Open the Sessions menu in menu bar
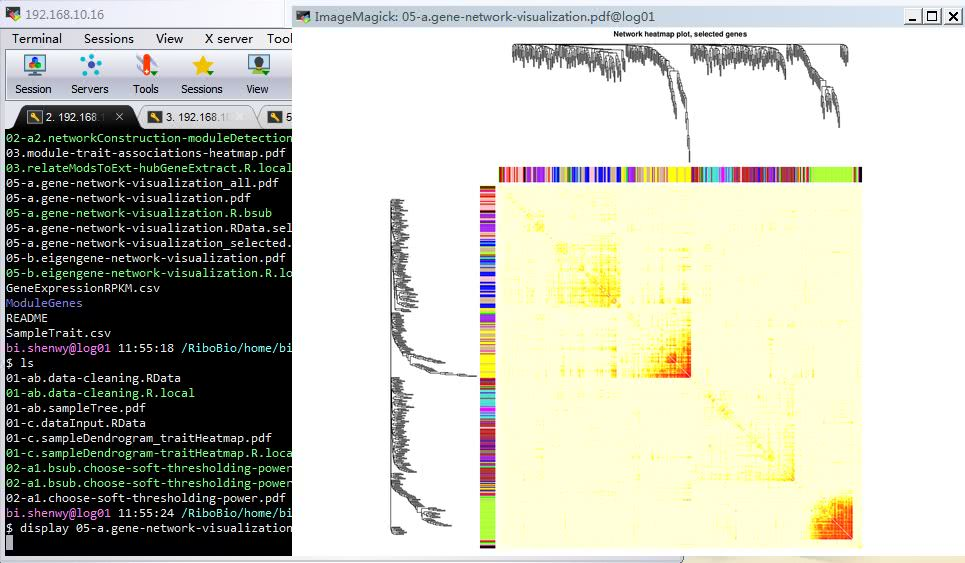Image resolution: width=965 pixels, height=563 pixels. tap(108, 38)
